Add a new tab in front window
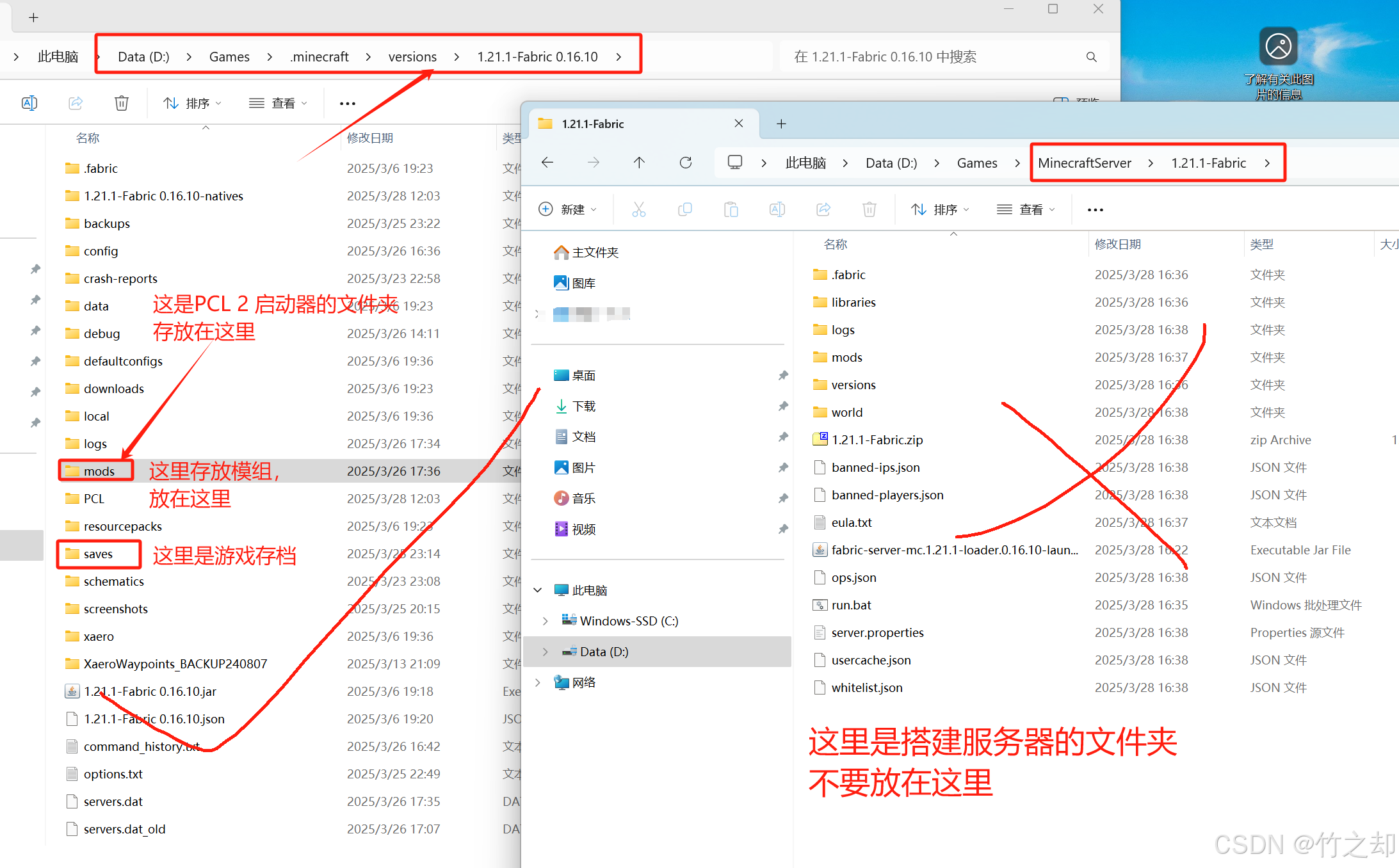The height and width of the screenshot is (868, 1399). click(x=781, y=124)
